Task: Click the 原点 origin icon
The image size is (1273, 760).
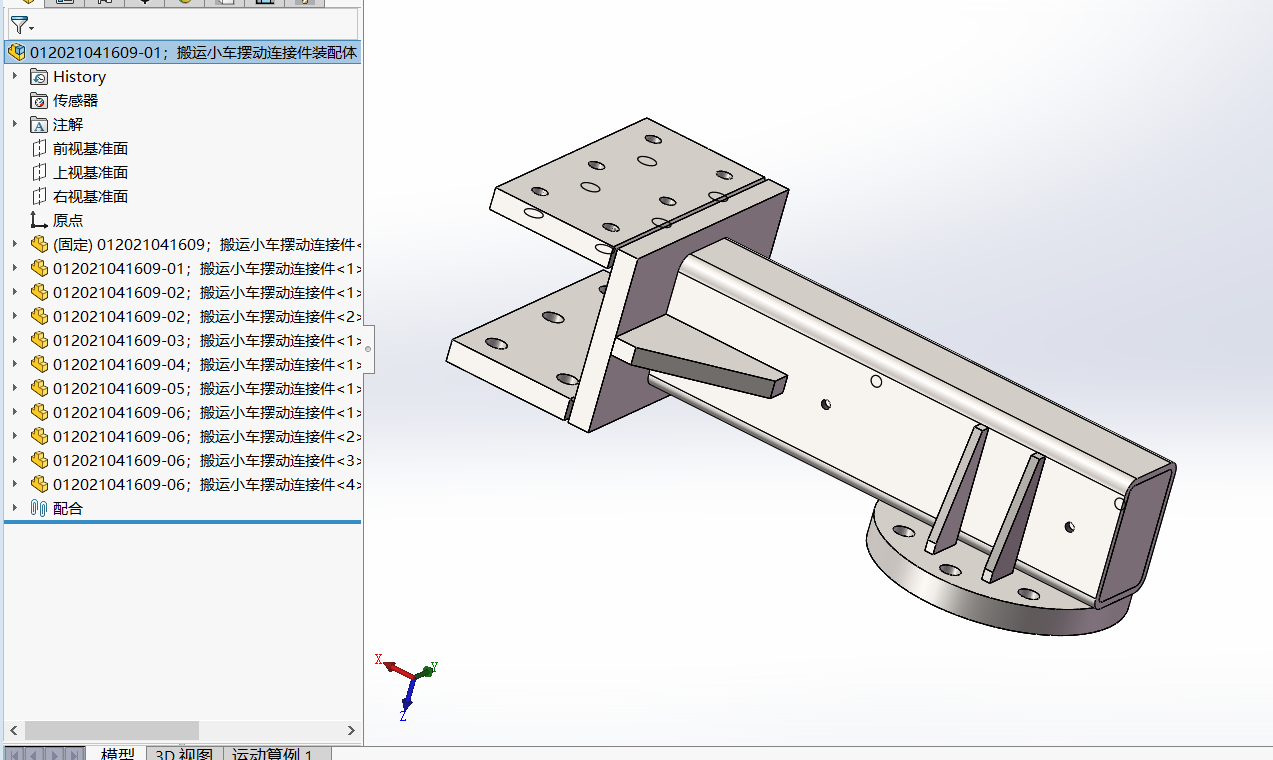Action: (x=39, y=221)
